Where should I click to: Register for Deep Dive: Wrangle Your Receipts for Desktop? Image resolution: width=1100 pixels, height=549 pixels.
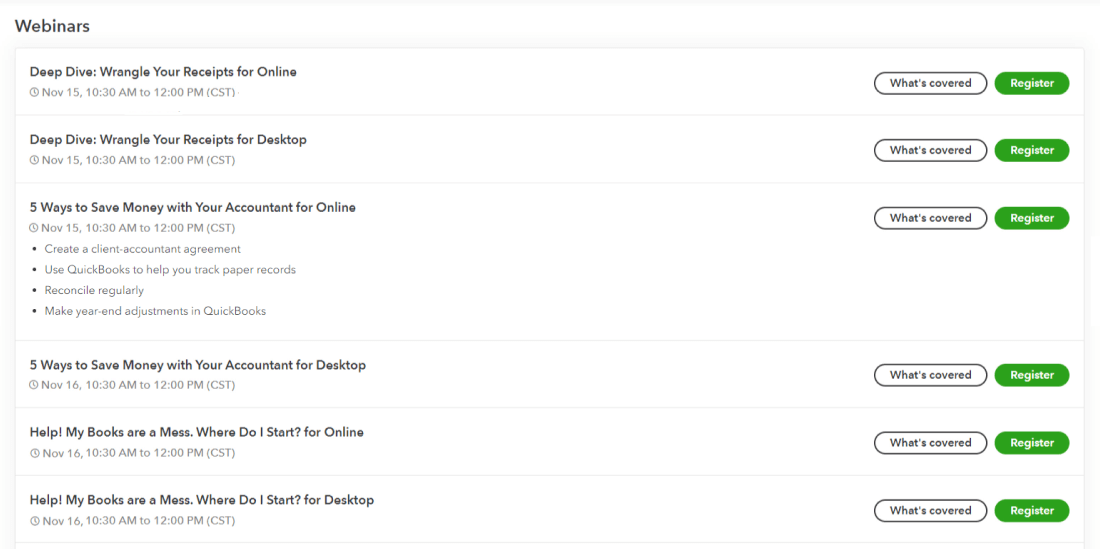pos(1031,150)
